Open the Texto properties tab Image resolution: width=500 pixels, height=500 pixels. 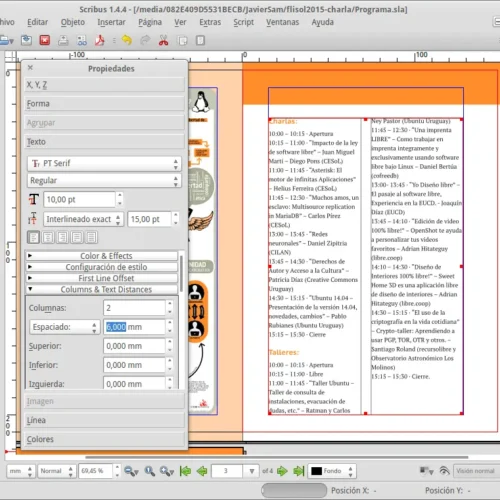[x=104, y=142]
